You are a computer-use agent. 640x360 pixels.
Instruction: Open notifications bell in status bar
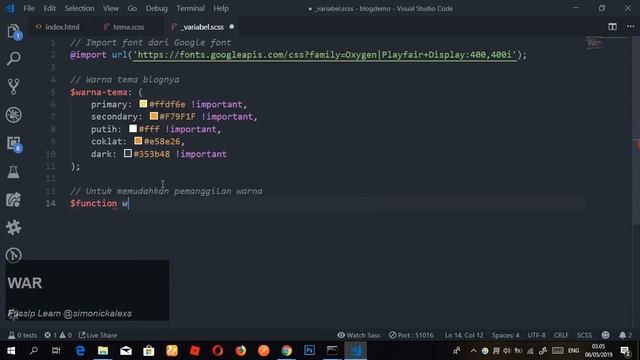[x=625, y=335]
